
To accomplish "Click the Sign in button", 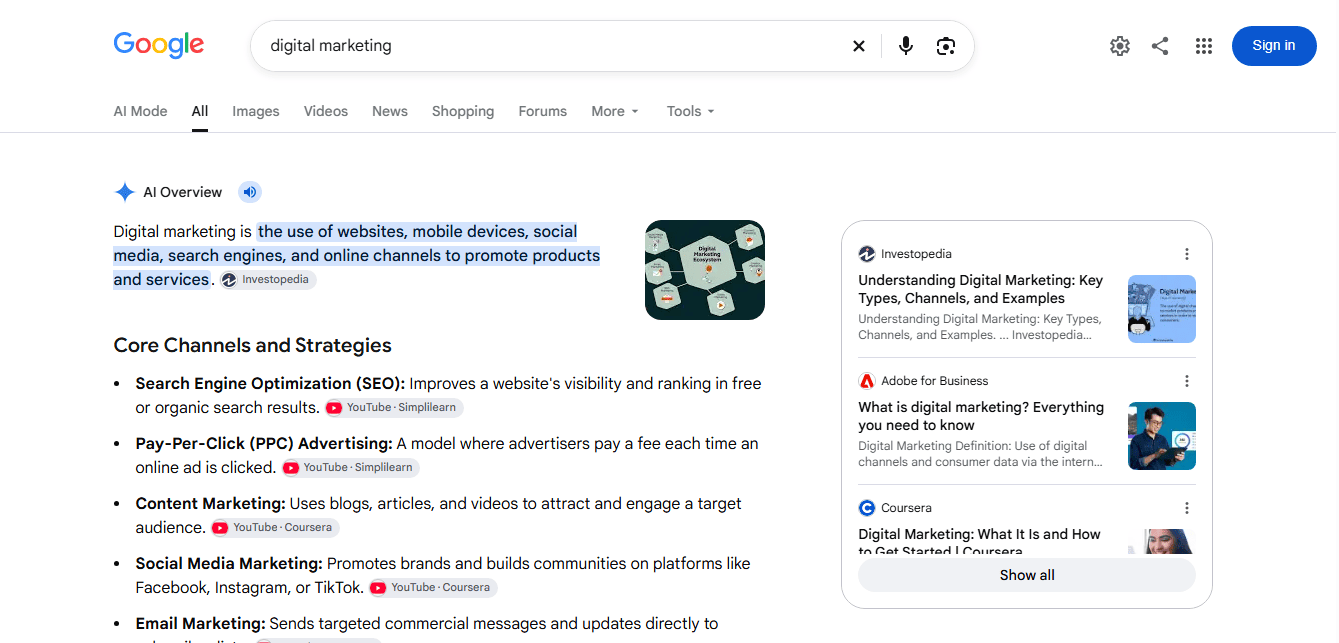I will pyautogui.click(x=1274, y=46).
